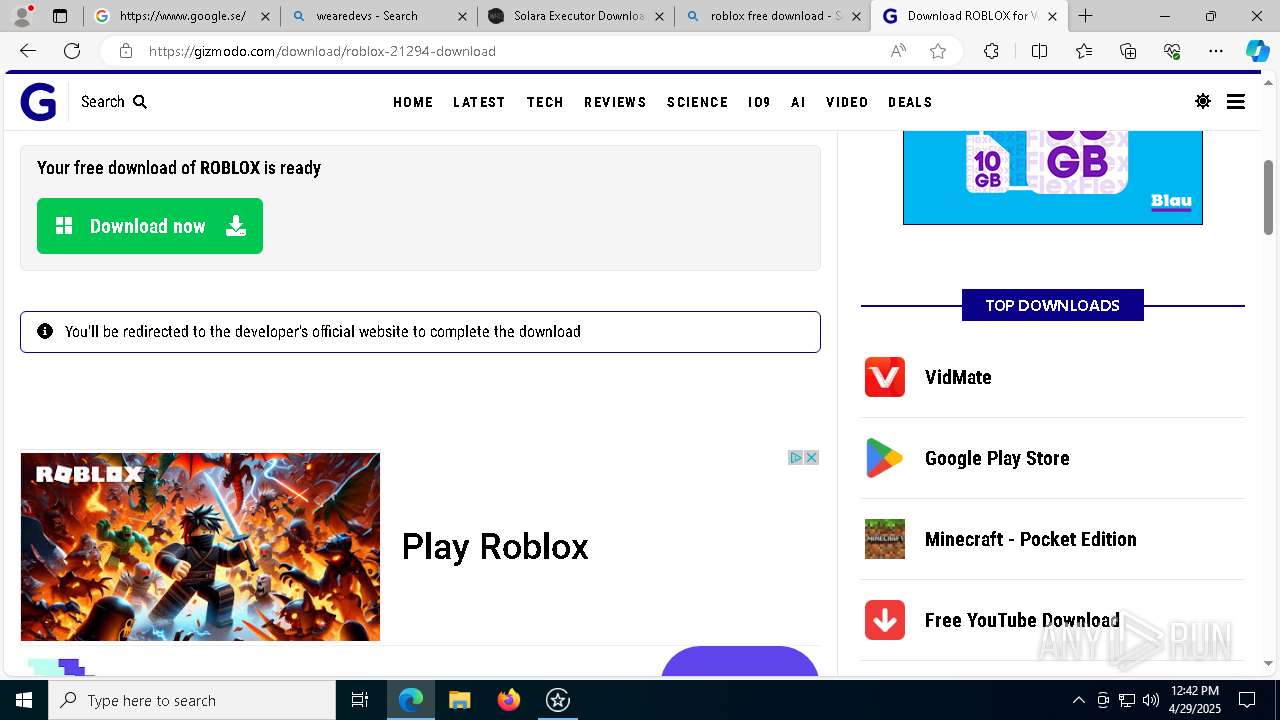Open the LATEST nav item
Image resolution: width=1280 pixels, height=720 pixels.
tap(479, 102)
